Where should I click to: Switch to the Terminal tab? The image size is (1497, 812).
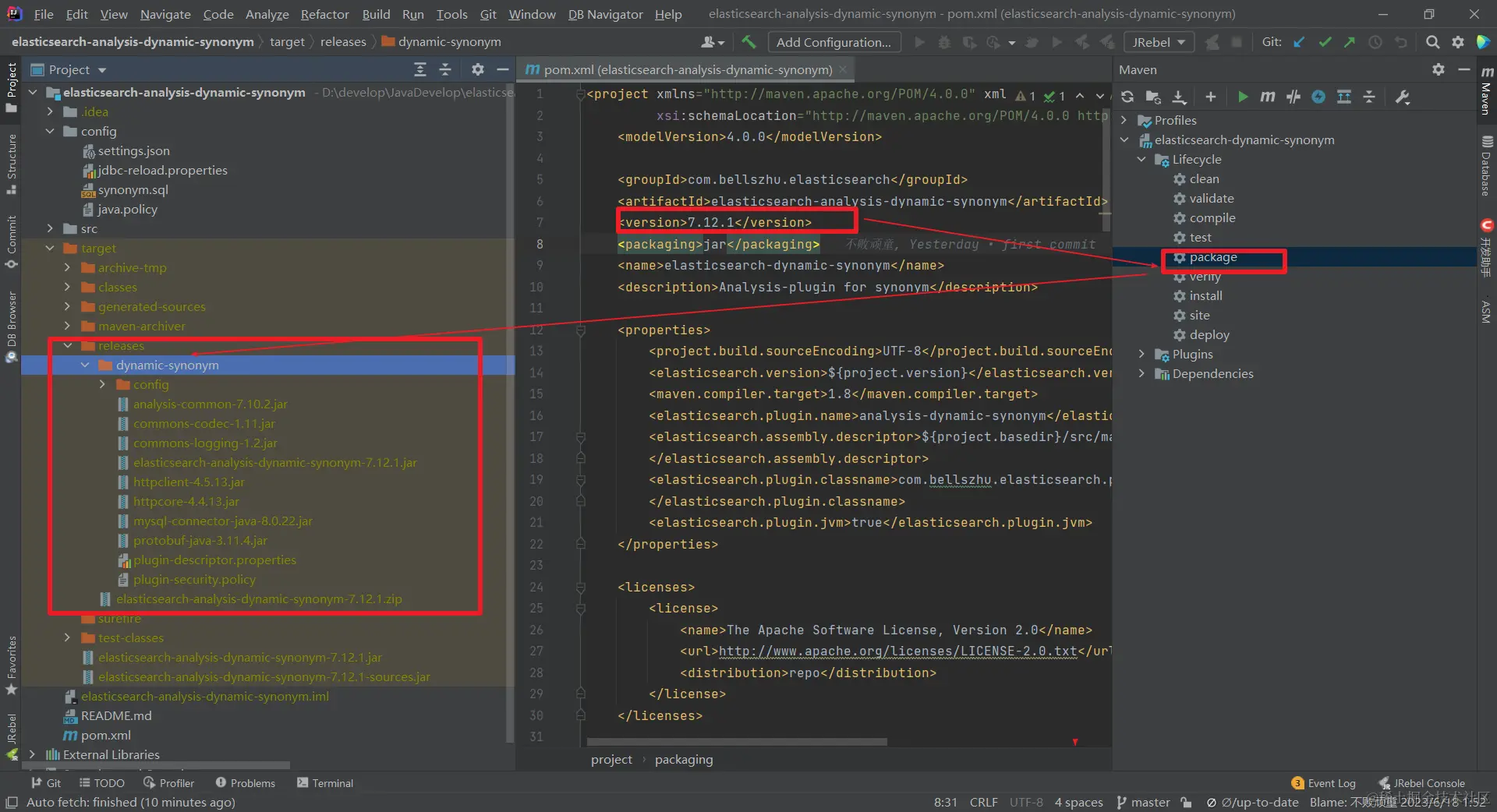325,783
